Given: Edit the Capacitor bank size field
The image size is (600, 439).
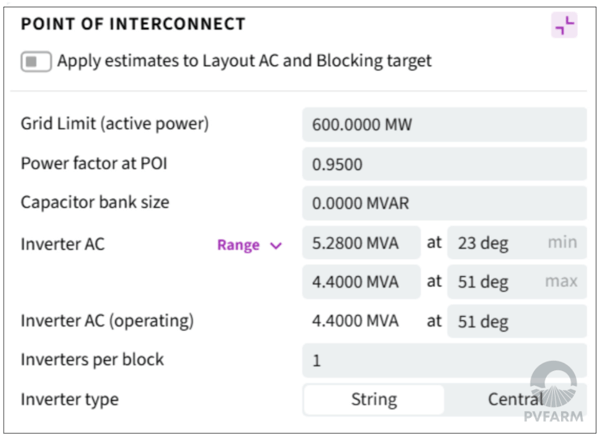Looking at the screenshot, I should (444, 203).
